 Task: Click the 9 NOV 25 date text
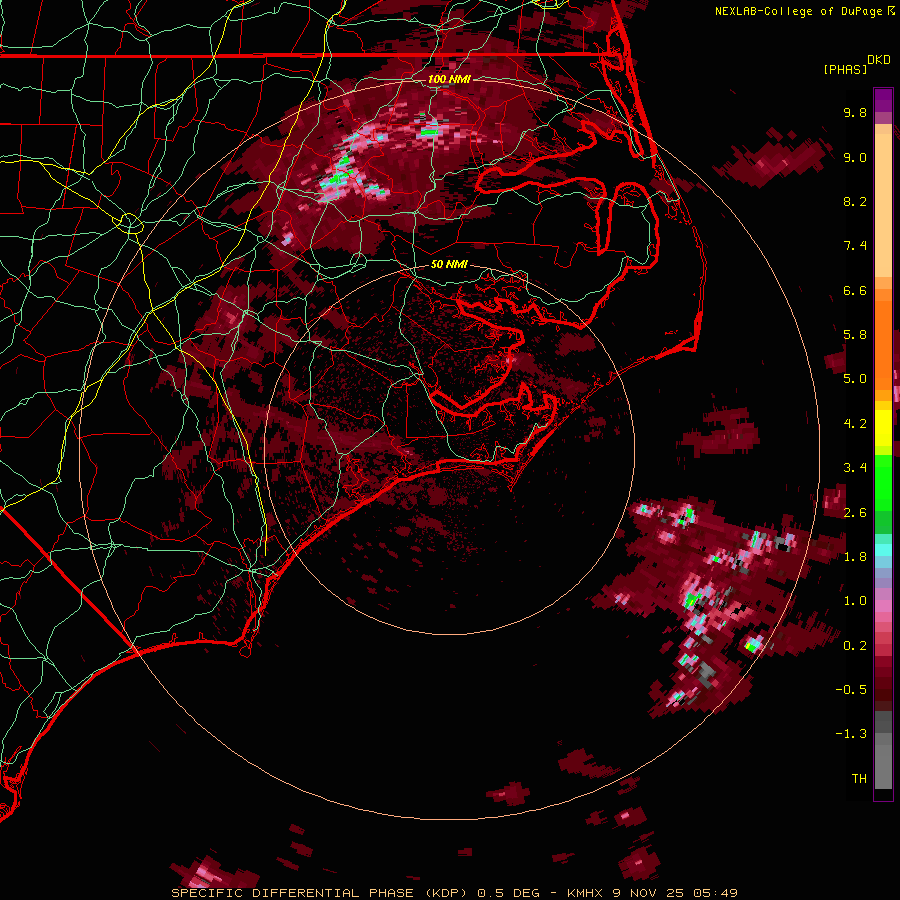(x=650, y=893)
